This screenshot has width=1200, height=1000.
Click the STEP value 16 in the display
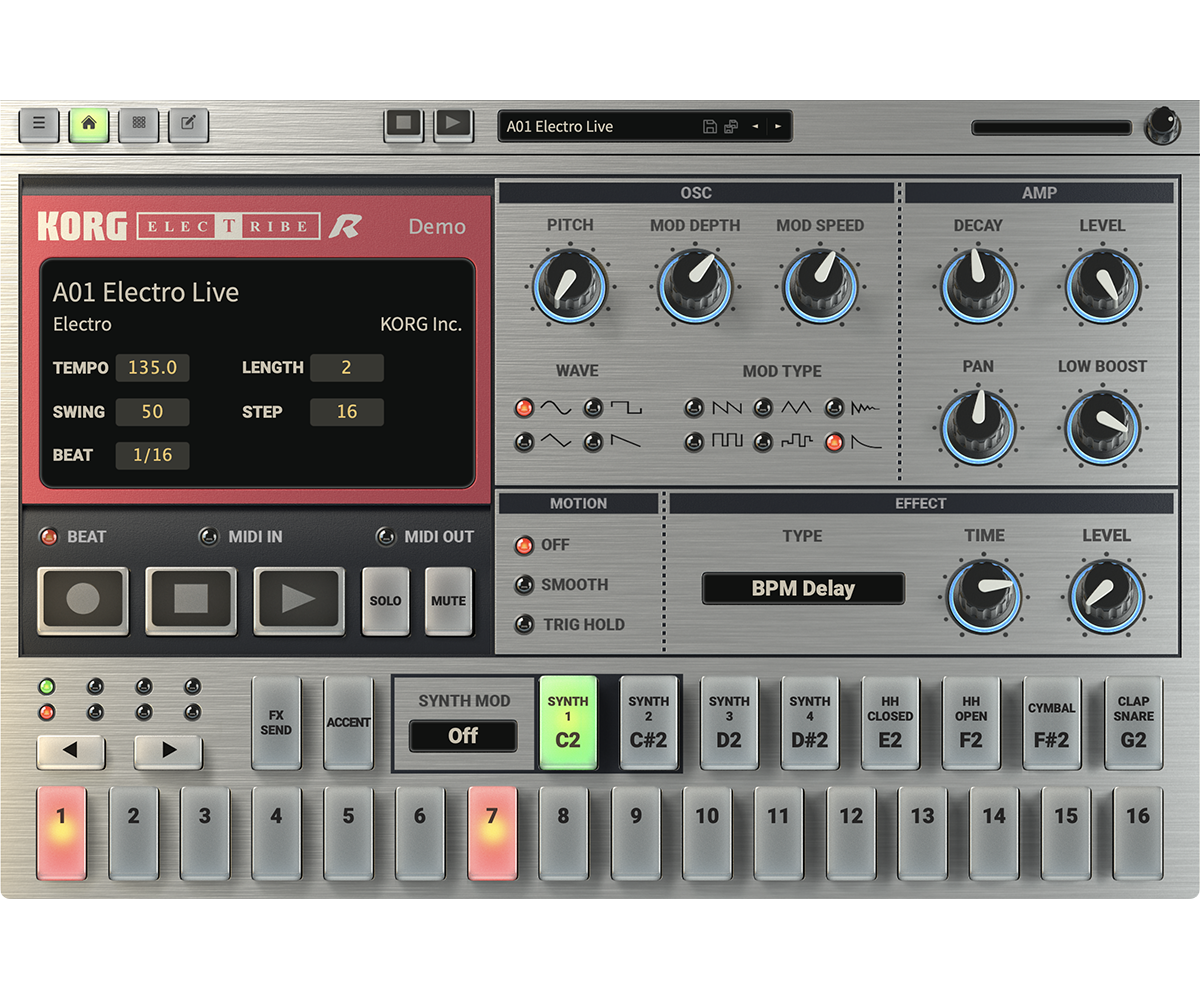coord(346,411)
